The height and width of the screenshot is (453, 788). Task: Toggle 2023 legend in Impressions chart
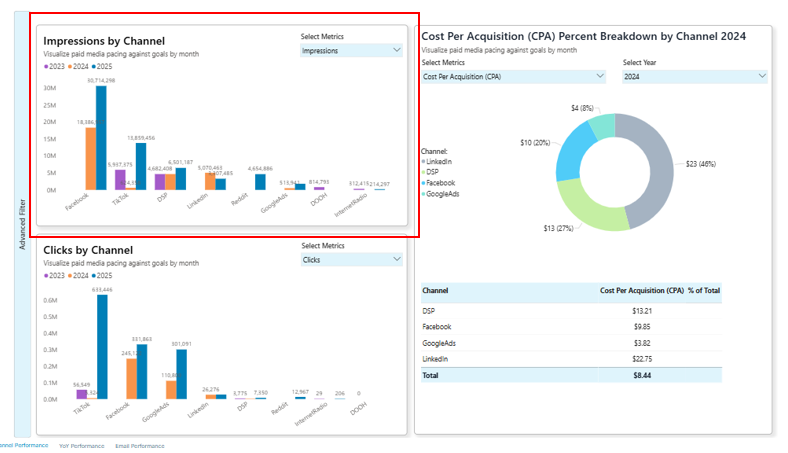tap(56, 65)
